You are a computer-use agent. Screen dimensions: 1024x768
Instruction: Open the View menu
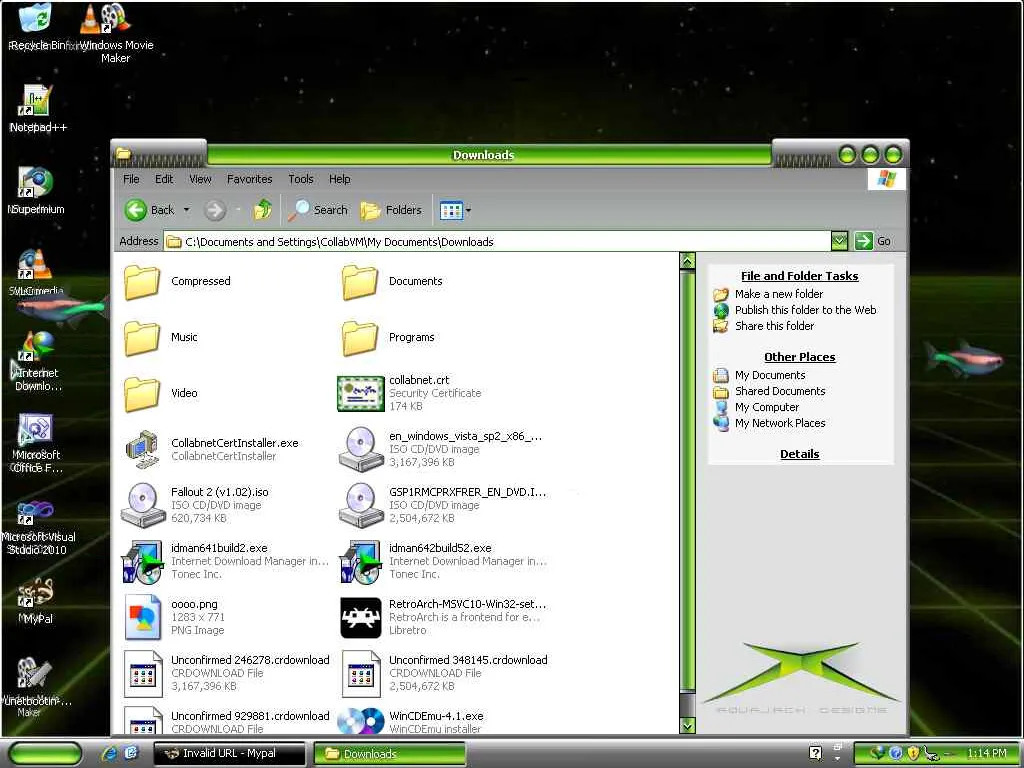(x=200, y=179)
